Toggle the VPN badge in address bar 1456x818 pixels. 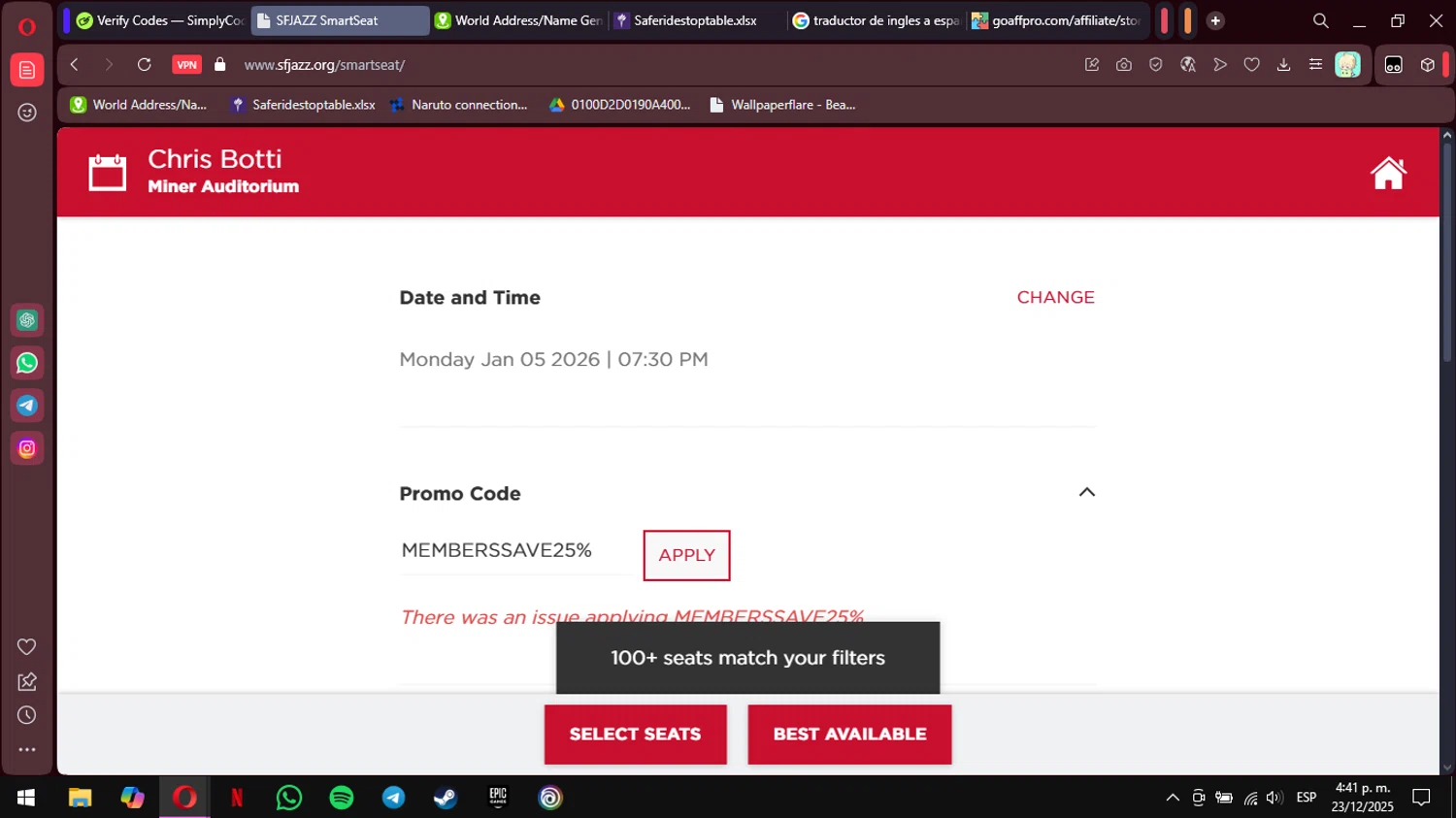(186, 65)
